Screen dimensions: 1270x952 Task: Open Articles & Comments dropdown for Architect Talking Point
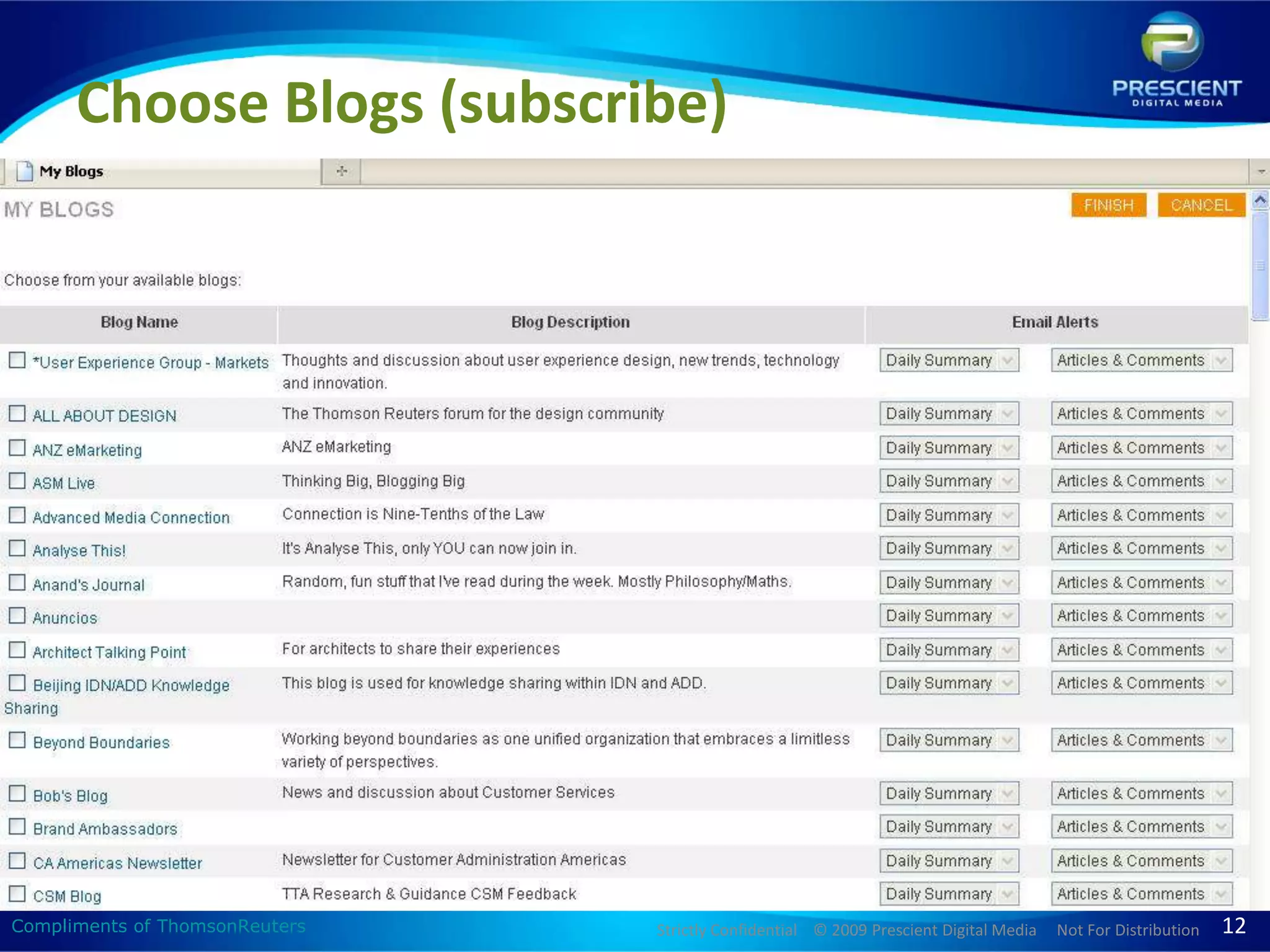pos(1142,650)
